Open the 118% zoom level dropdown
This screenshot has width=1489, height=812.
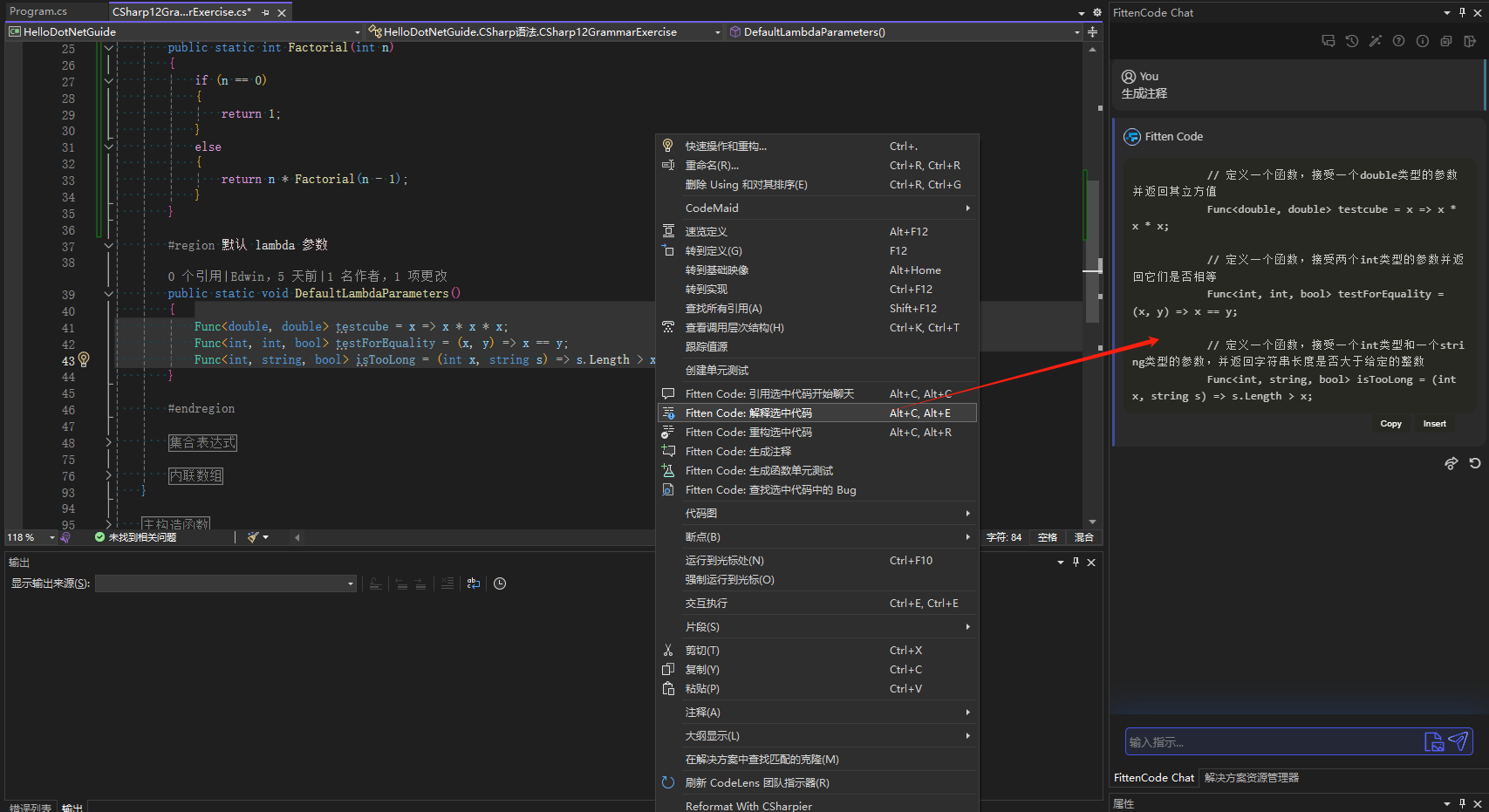[x=51, y=537]
